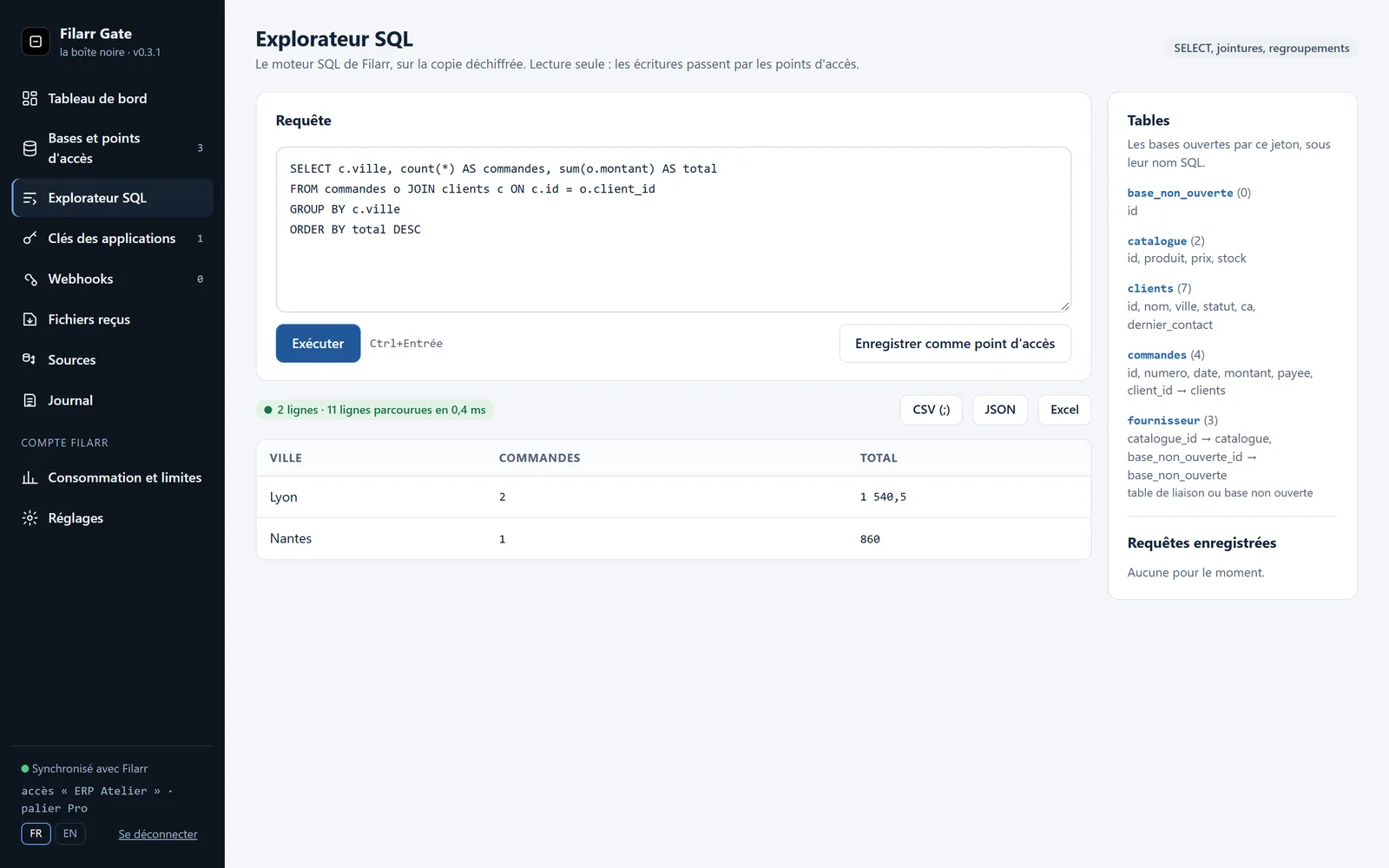Viewport: 1389px width, 868px height.
Task: Click the Nantes cell in results
Action: 291,539
